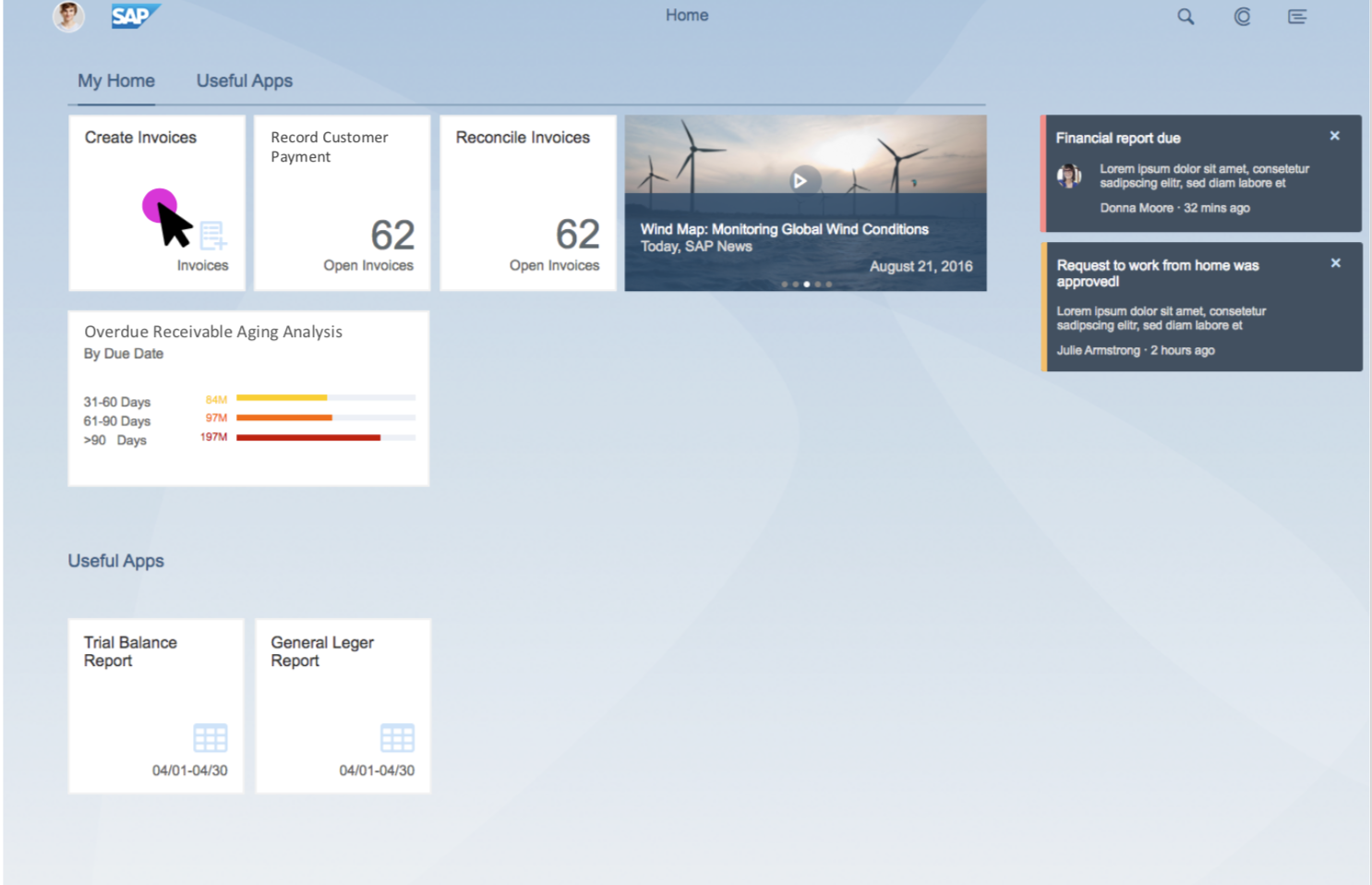
Task: Click the Trial Balance Report table icon
Action: coord(211,738)
